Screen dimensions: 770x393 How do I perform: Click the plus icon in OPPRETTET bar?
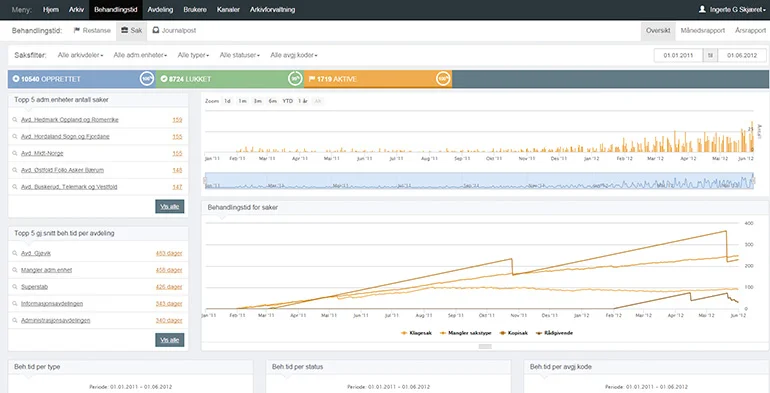click(x=16, y=79)
